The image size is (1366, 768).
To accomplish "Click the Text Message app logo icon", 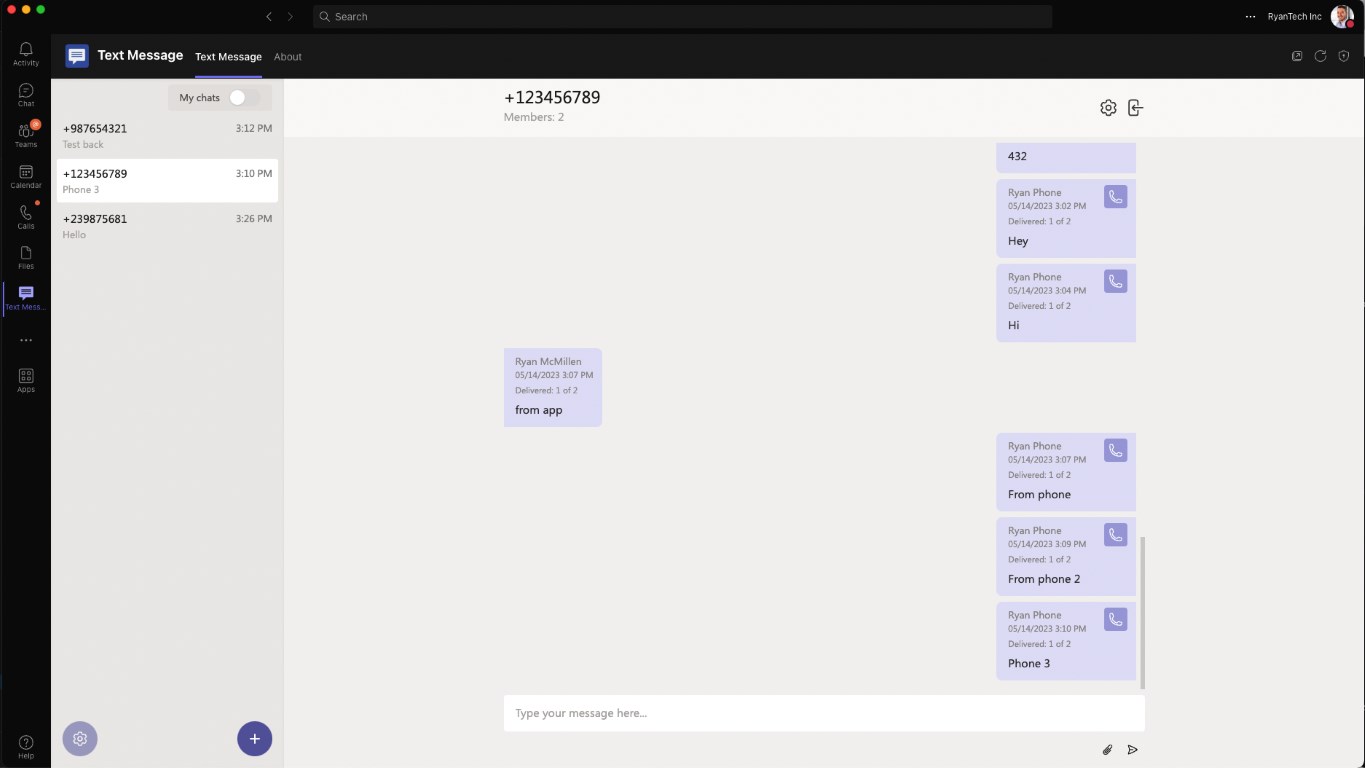I will click(77, 56).
